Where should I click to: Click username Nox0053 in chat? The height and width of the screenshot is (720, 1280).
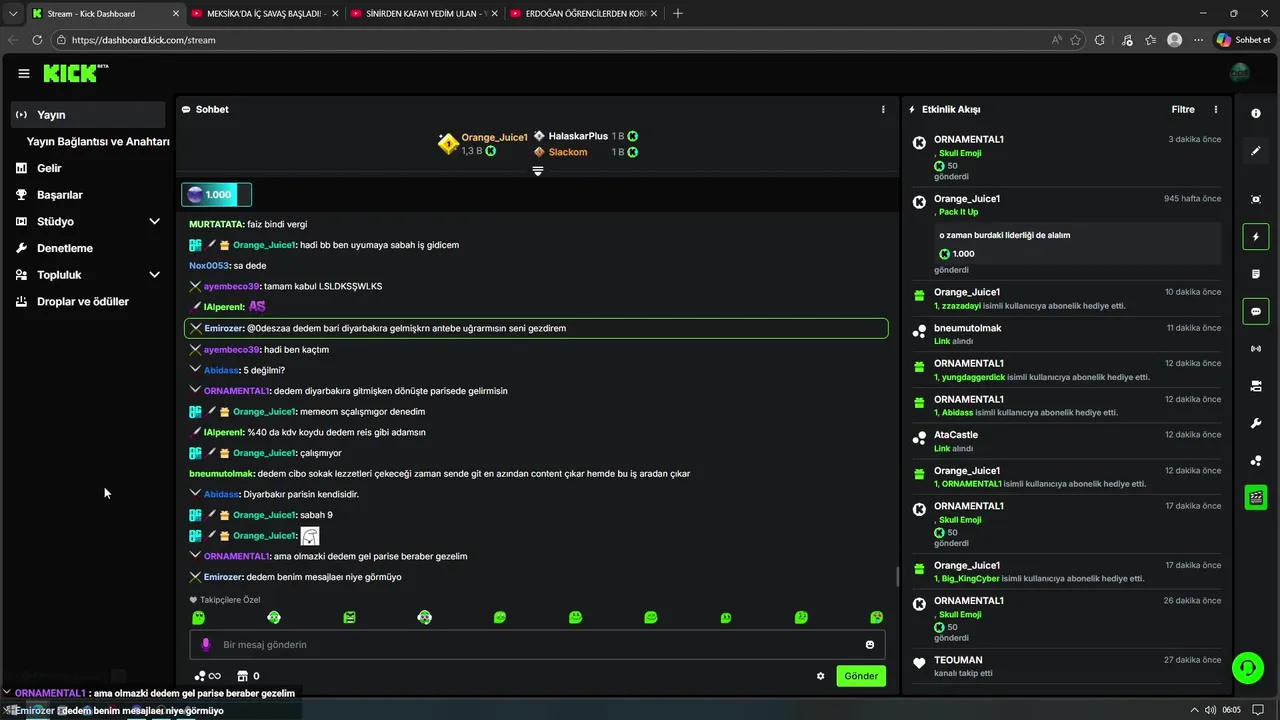click(209, 266)
